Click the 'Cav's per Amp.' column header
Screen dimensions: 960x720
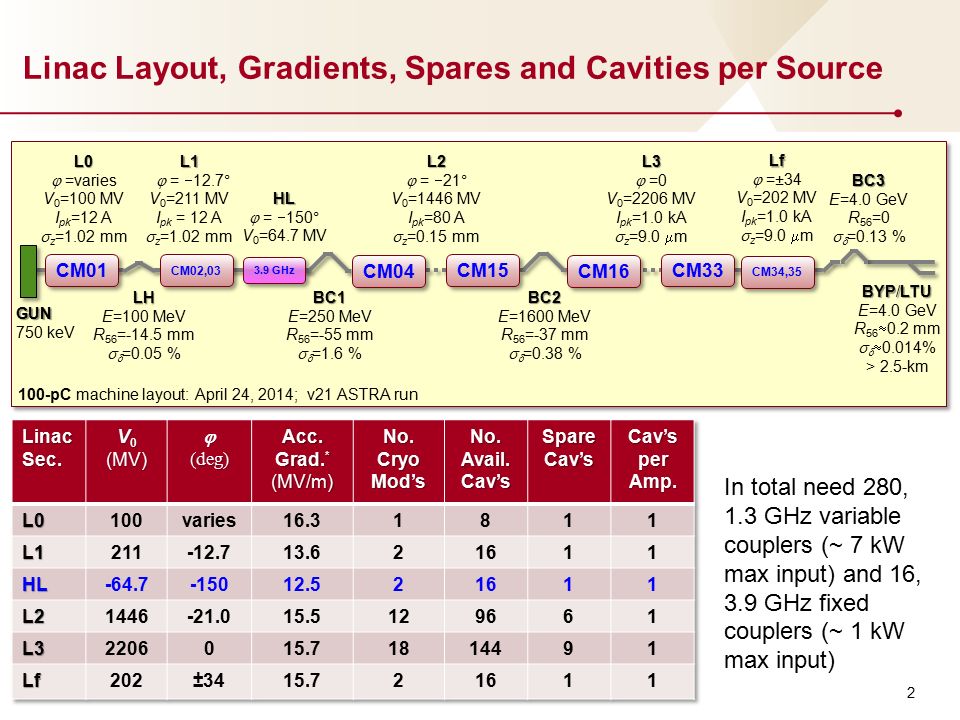pos(652,460)
